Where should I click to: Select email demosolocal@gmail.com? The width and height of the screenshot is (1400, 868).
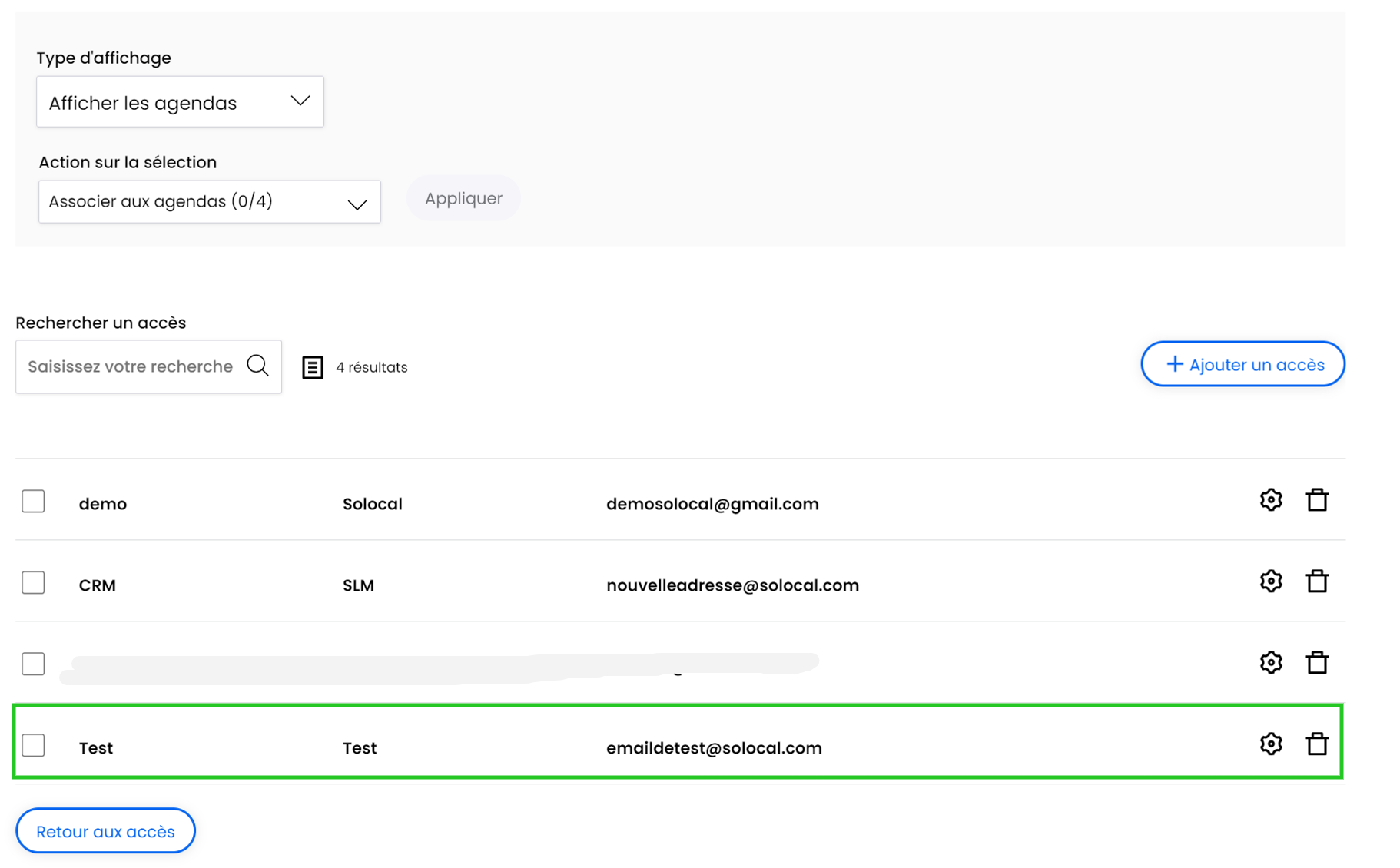[712, 504]
